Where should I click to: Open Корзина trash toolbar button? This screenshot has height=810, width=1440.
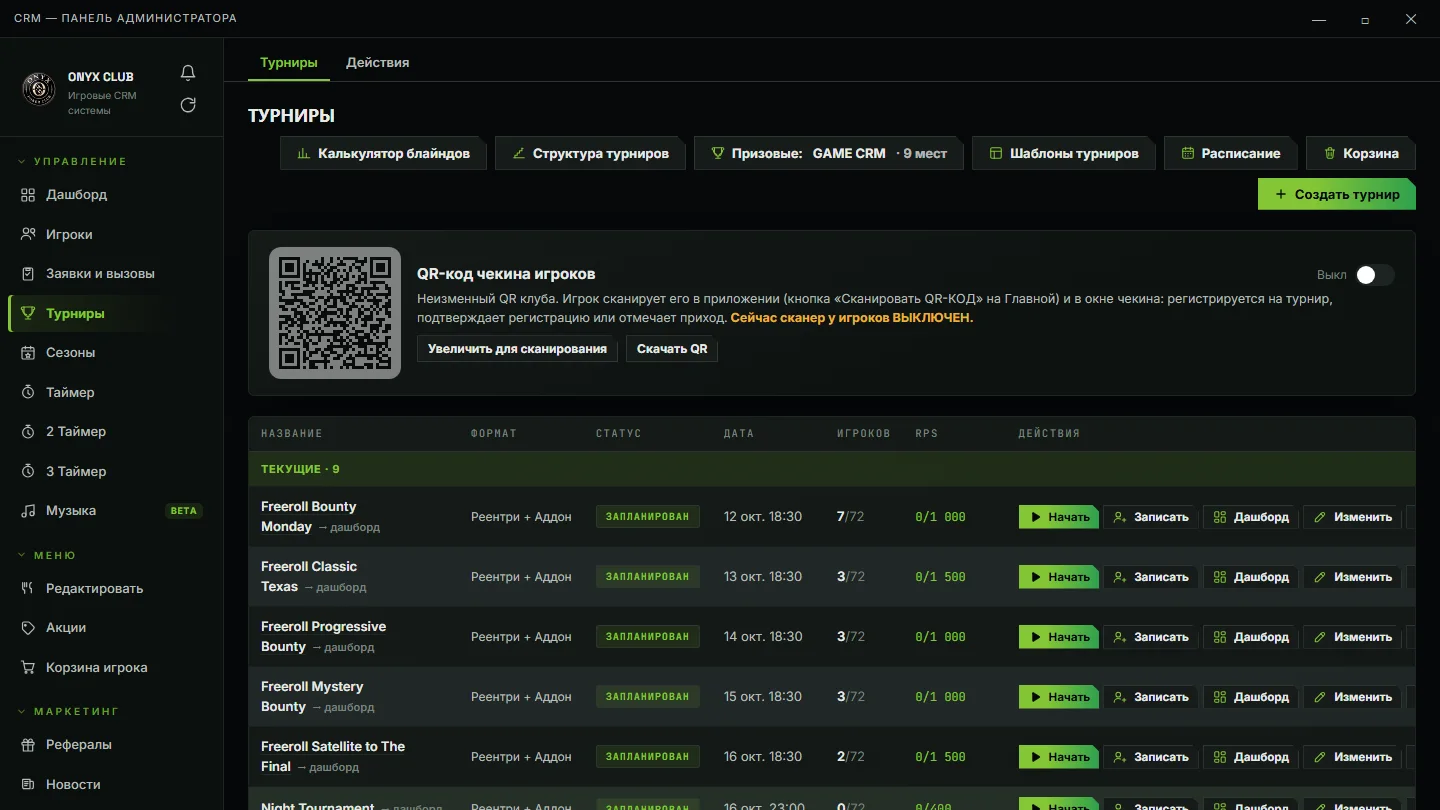[x=1360, y=153]
